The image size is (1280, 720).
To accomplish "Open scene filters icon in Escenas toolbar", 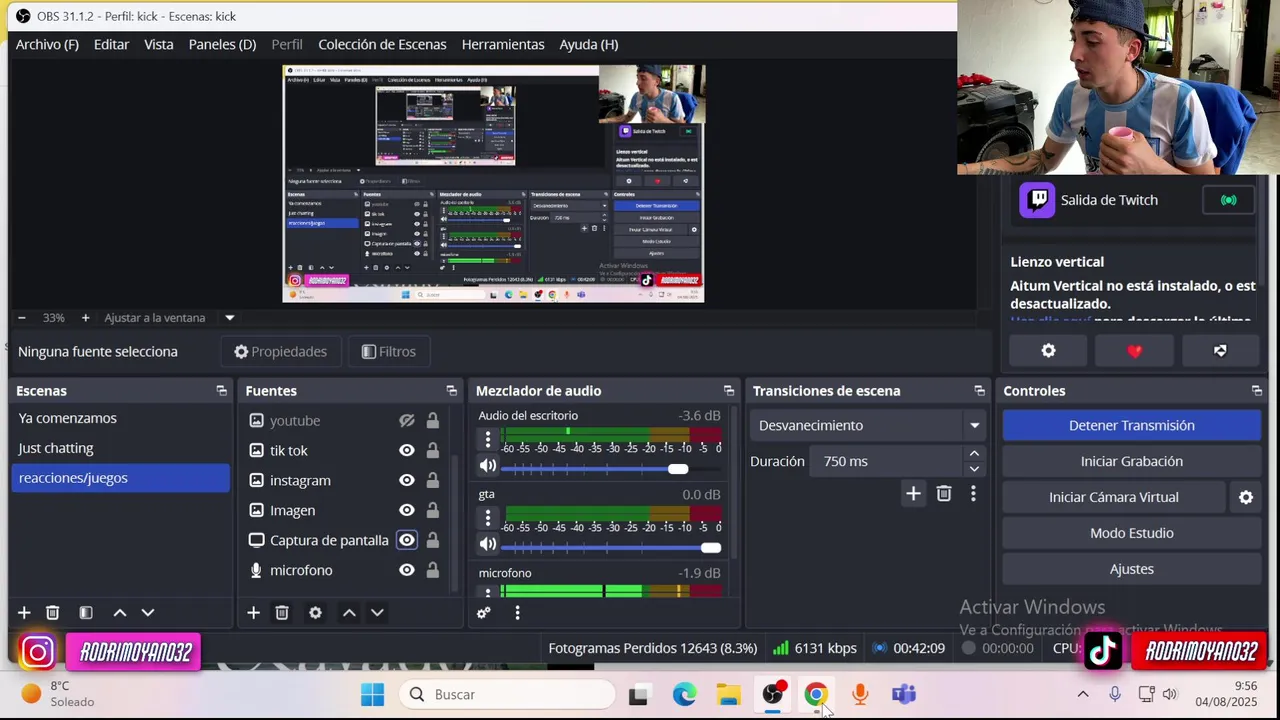I will (86, 612).
